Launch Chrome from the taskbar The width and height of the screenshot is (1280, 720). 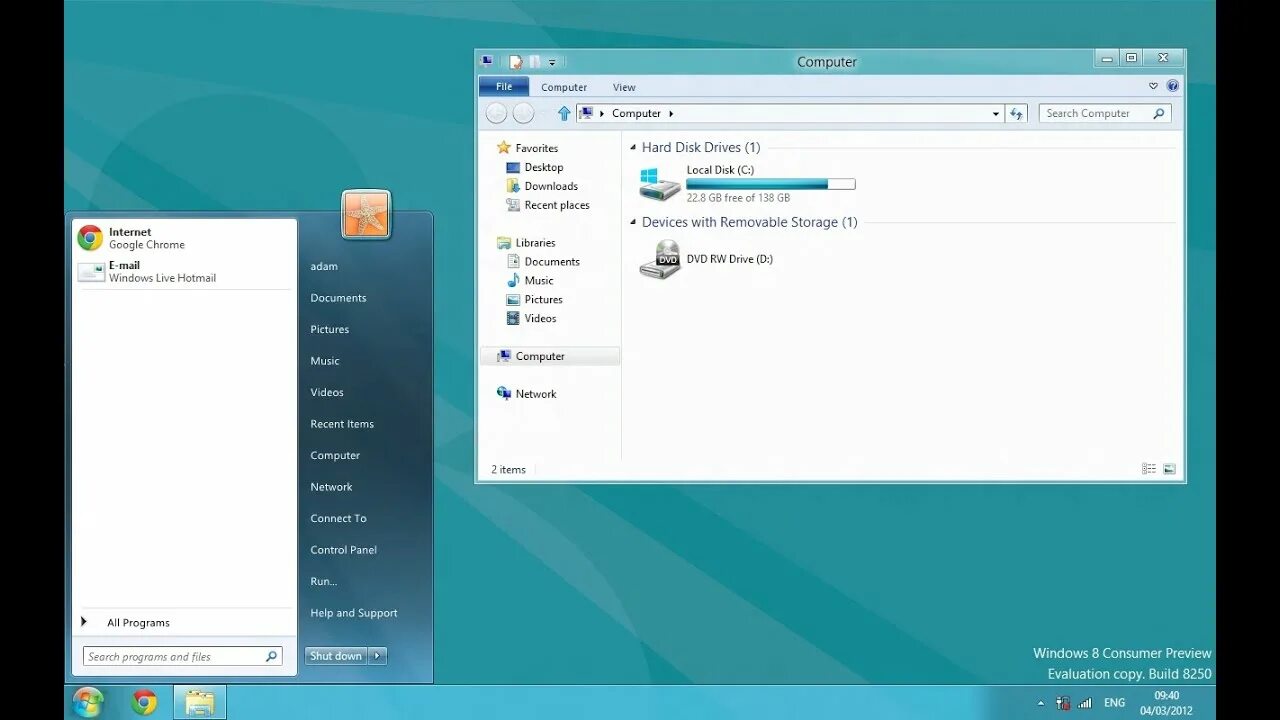coord(144,703)
